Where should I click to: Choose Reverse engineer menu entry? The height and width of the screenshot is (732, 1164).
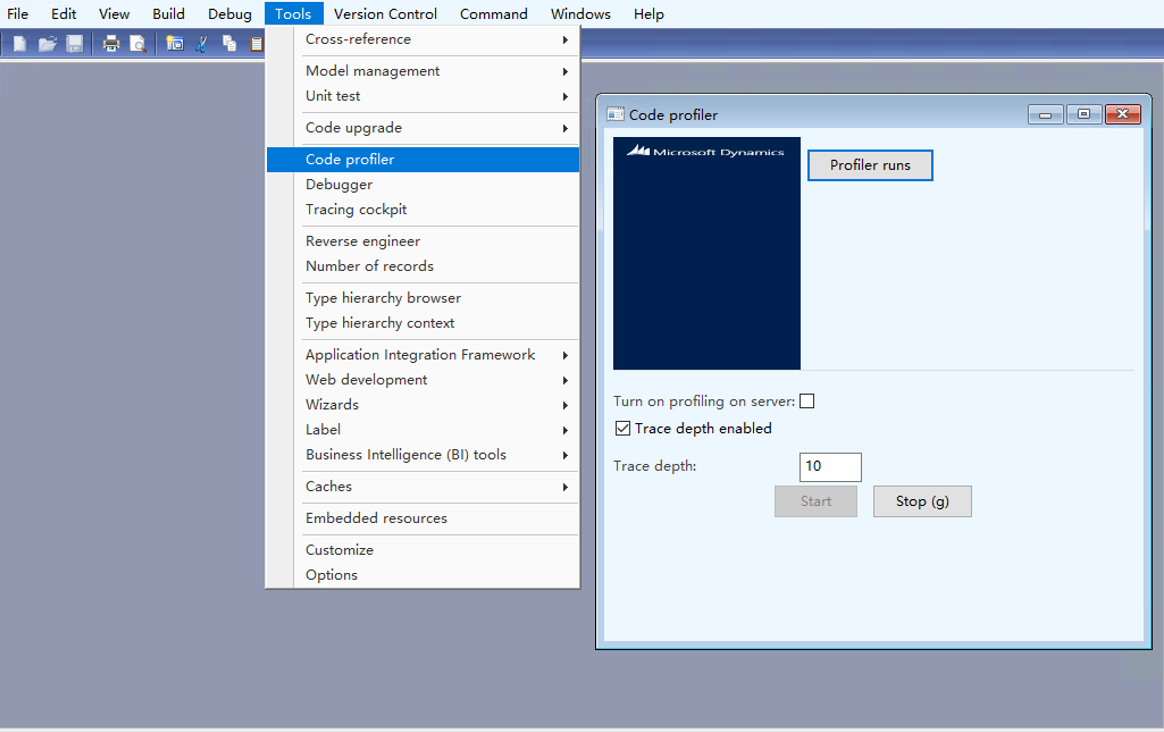click(422, 241)
